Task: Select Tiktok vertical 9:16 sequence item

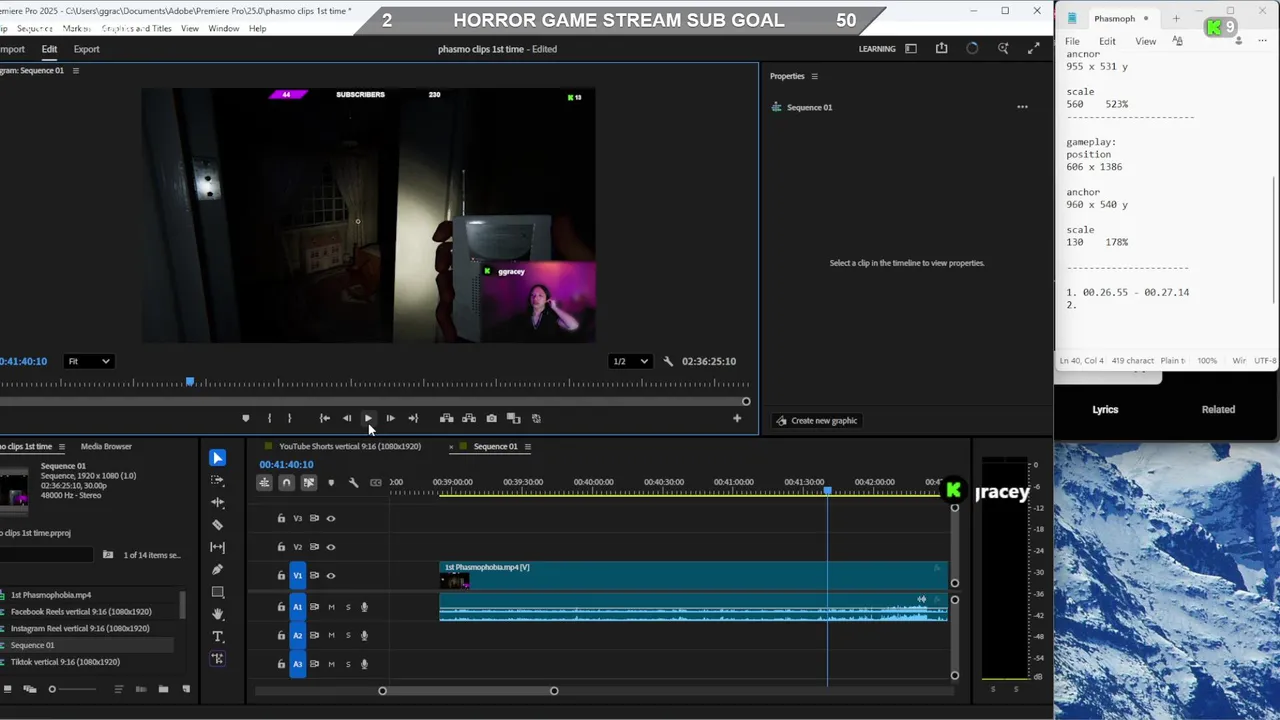Action: (65, 662)
